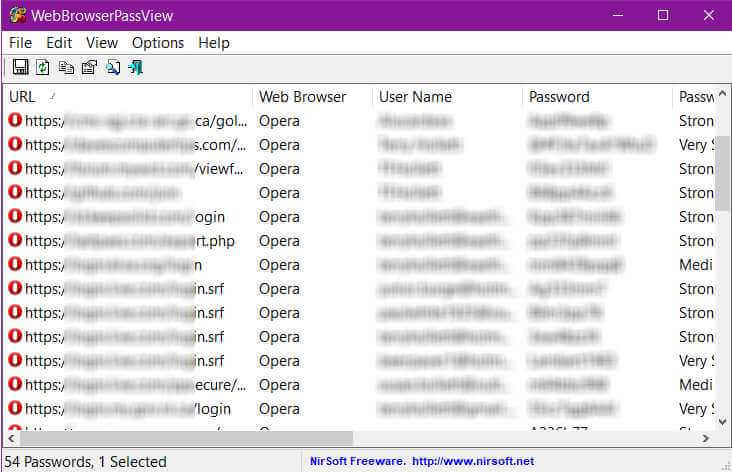Open the Properties toolbar icon
The height and width of the screenshot is (472, 732).
click(x=89, y=68)
